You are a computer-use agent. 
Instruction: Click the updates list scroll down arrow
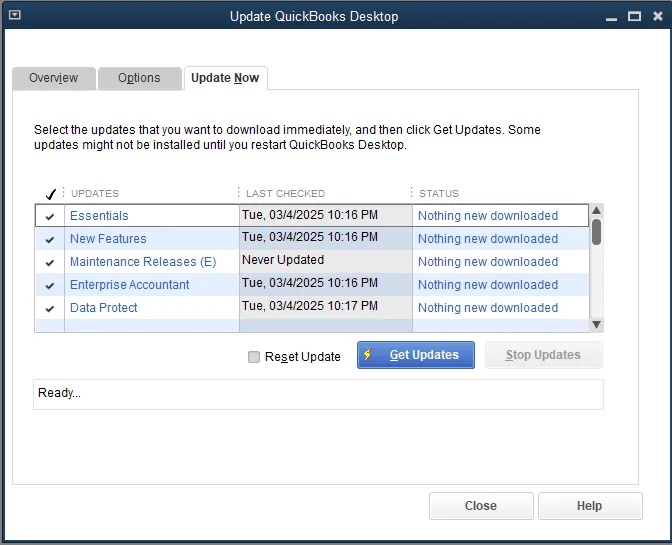pyautogui.click(x=596, y=324)
